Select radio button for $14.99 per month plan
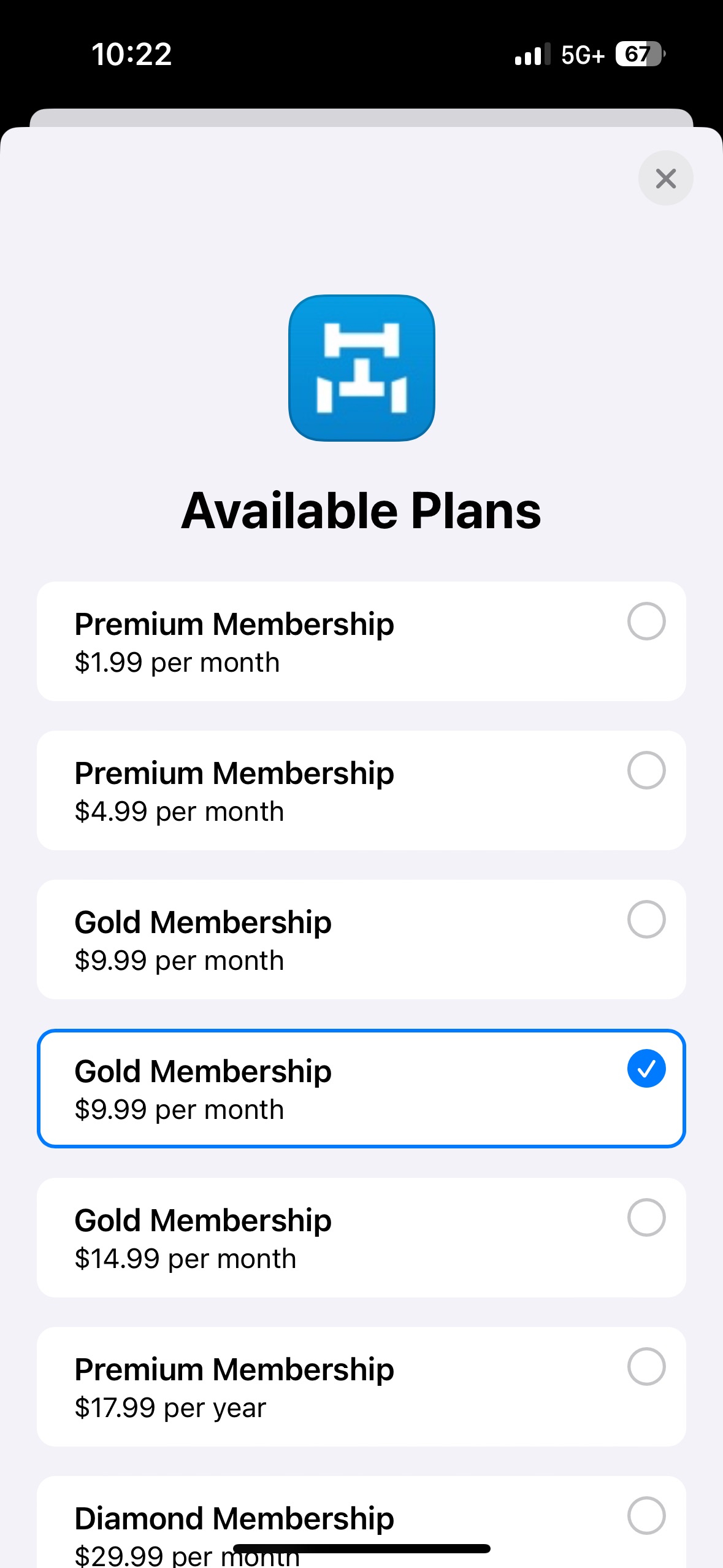723x1568 pixels. click(x=646, y=1218)
